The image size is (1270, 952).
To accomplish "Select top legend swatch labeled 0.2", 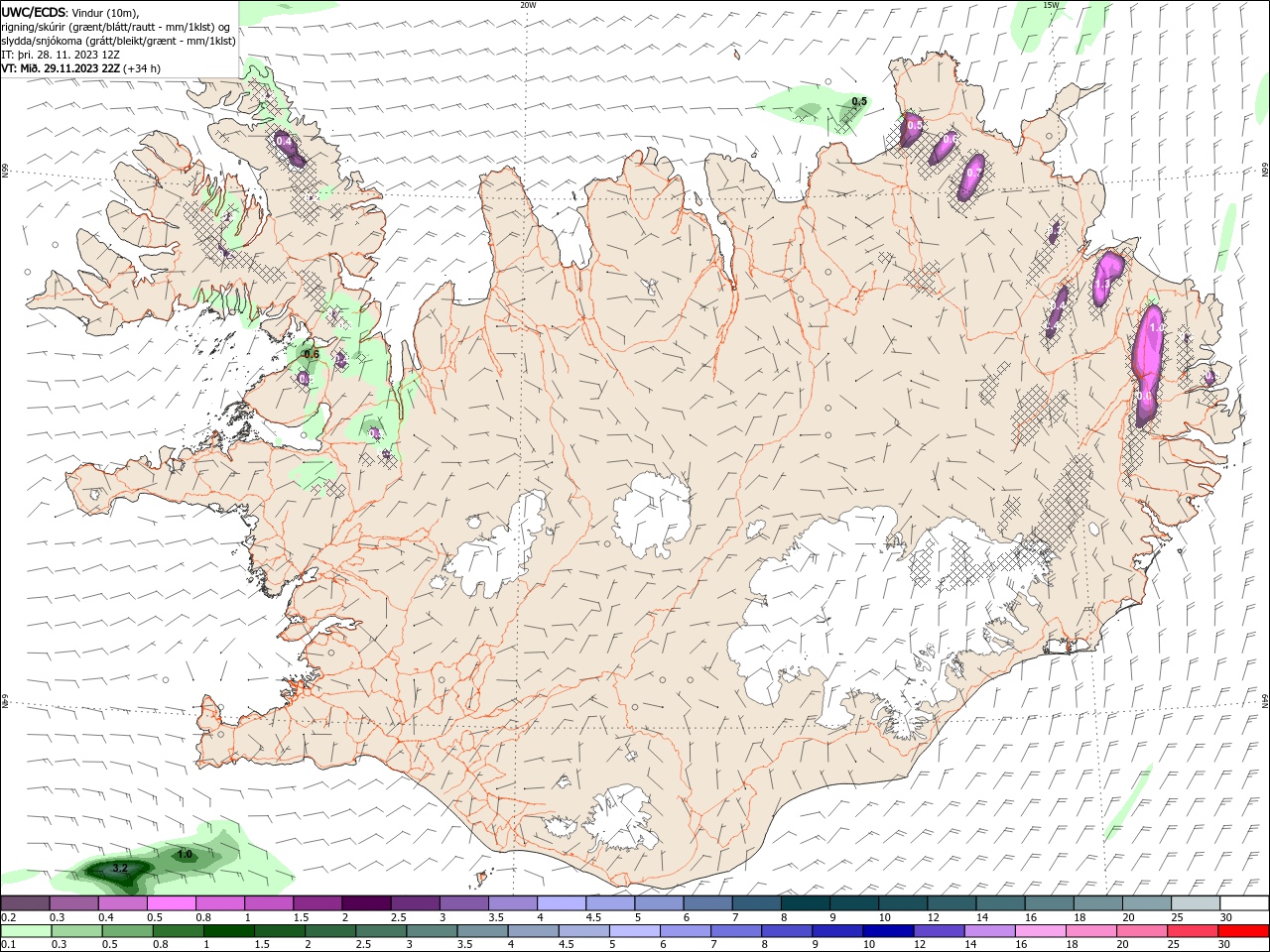I will (x=25, y=903).
